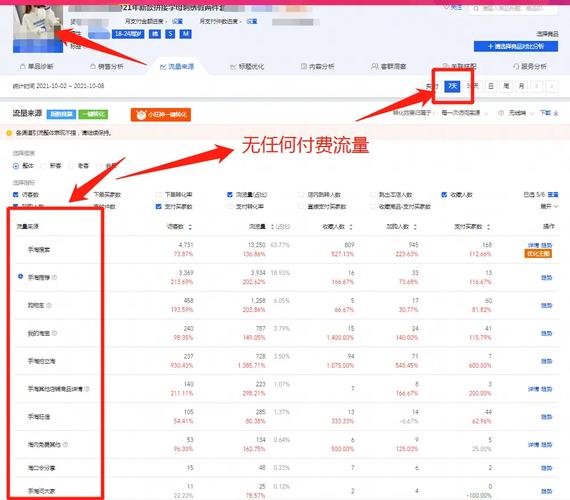Select the 整体 radio option
570x500 pixels.
tap(16, 166)
